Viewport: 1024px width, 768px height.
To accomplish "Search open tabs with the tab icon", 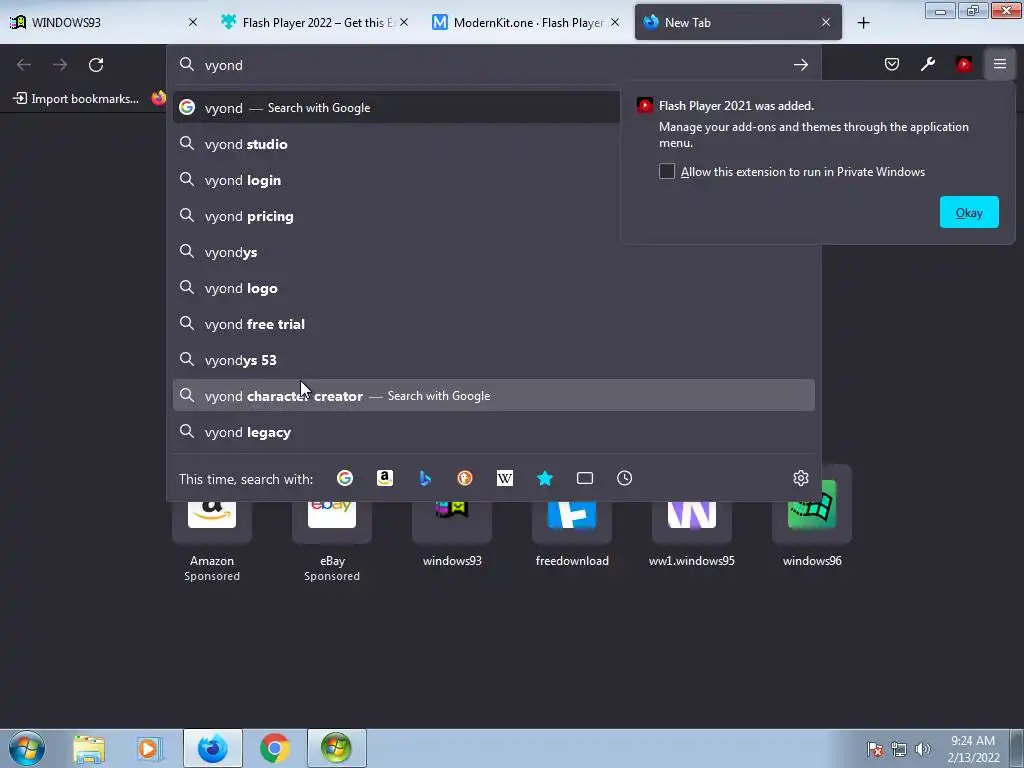I will pos(585,479).
